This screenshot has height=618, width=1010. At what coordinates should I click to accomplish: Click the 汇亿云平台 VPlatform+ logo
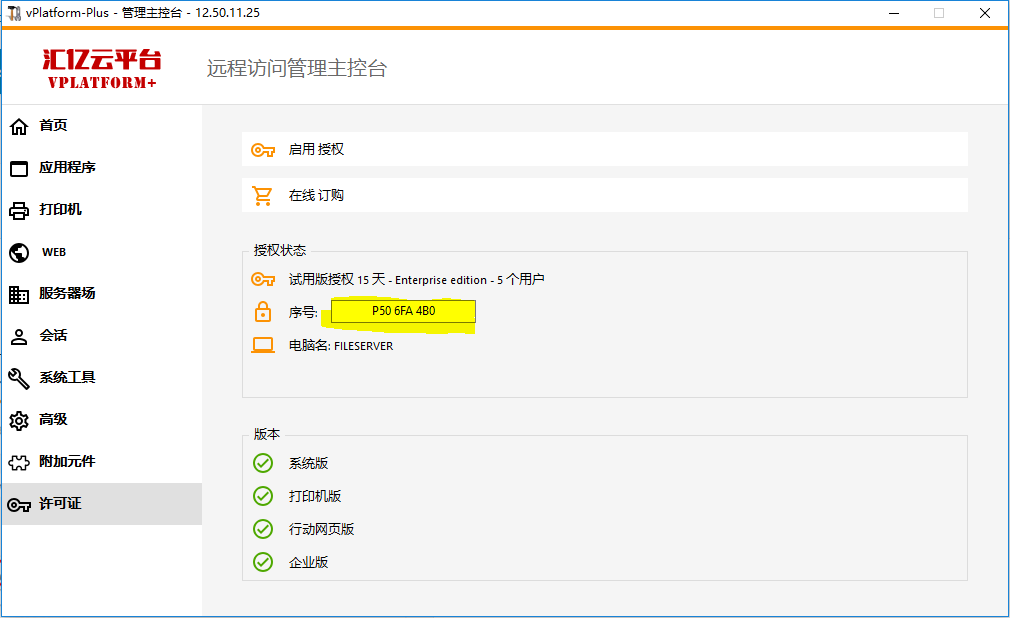(x=101, y=68)
